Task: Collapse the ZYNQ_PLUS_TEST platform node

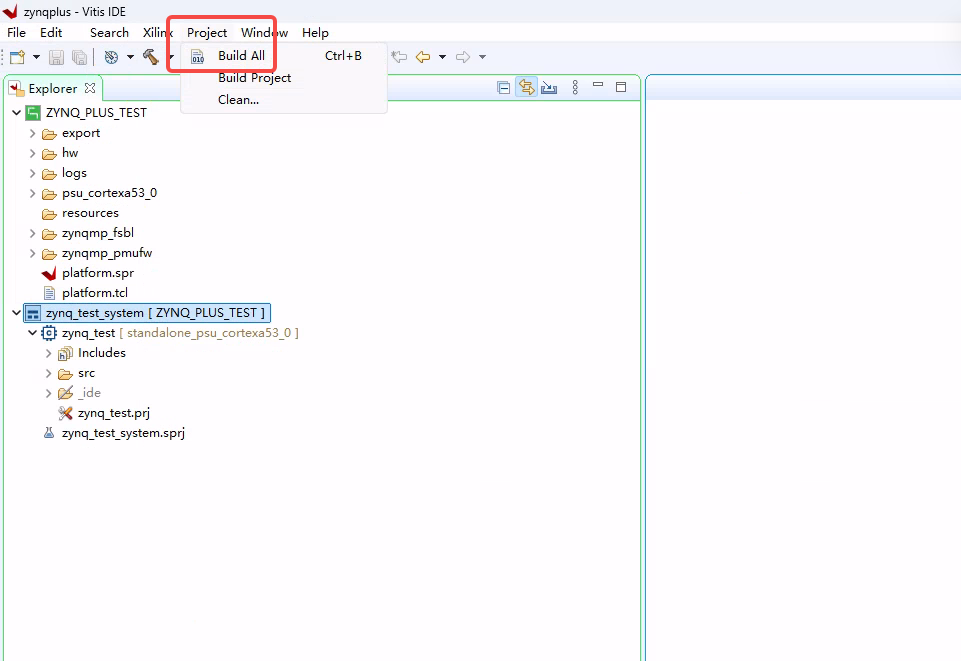Action: (x=17, y=113)
